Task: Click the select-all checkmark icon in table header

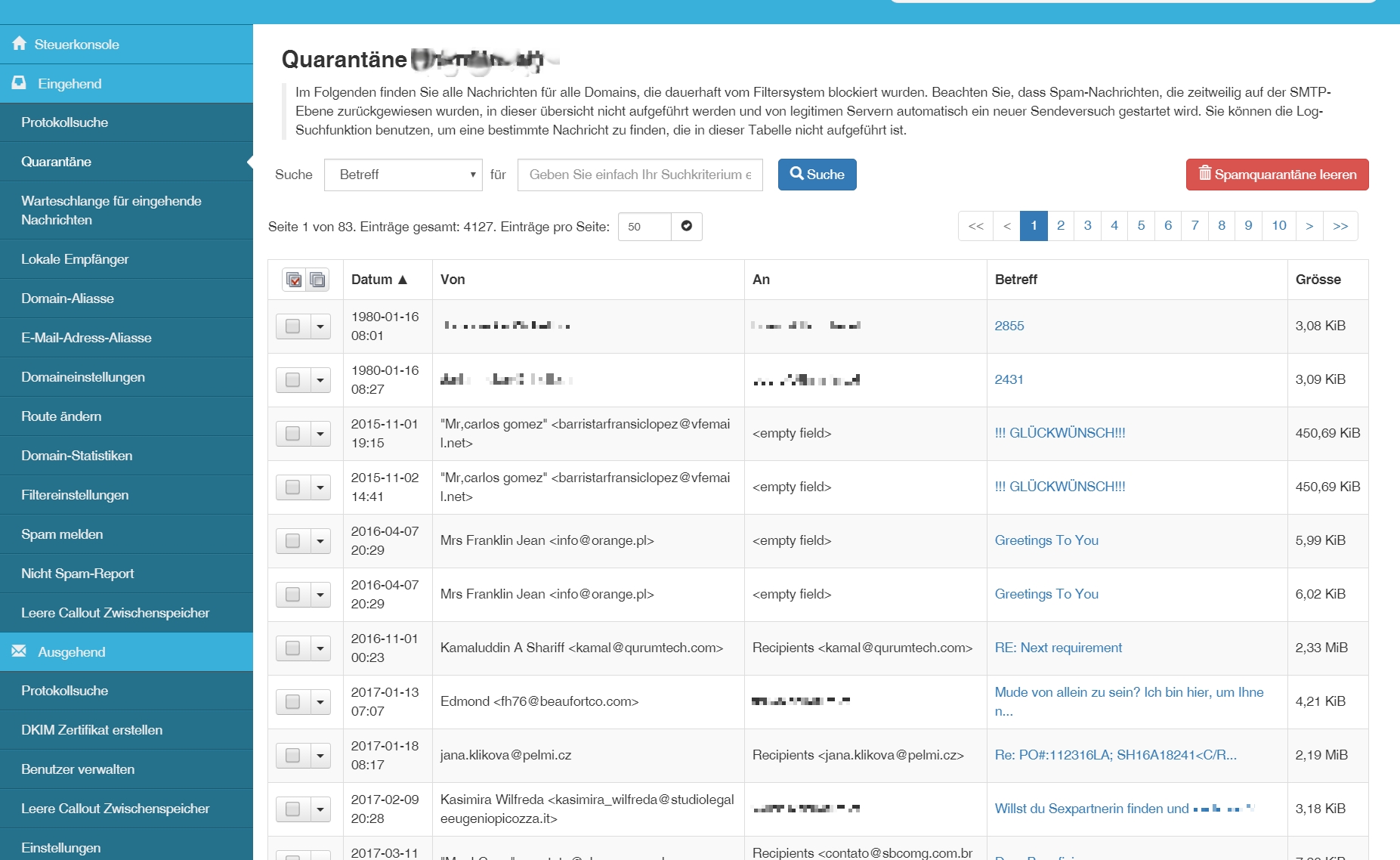Action: [294, 280]
